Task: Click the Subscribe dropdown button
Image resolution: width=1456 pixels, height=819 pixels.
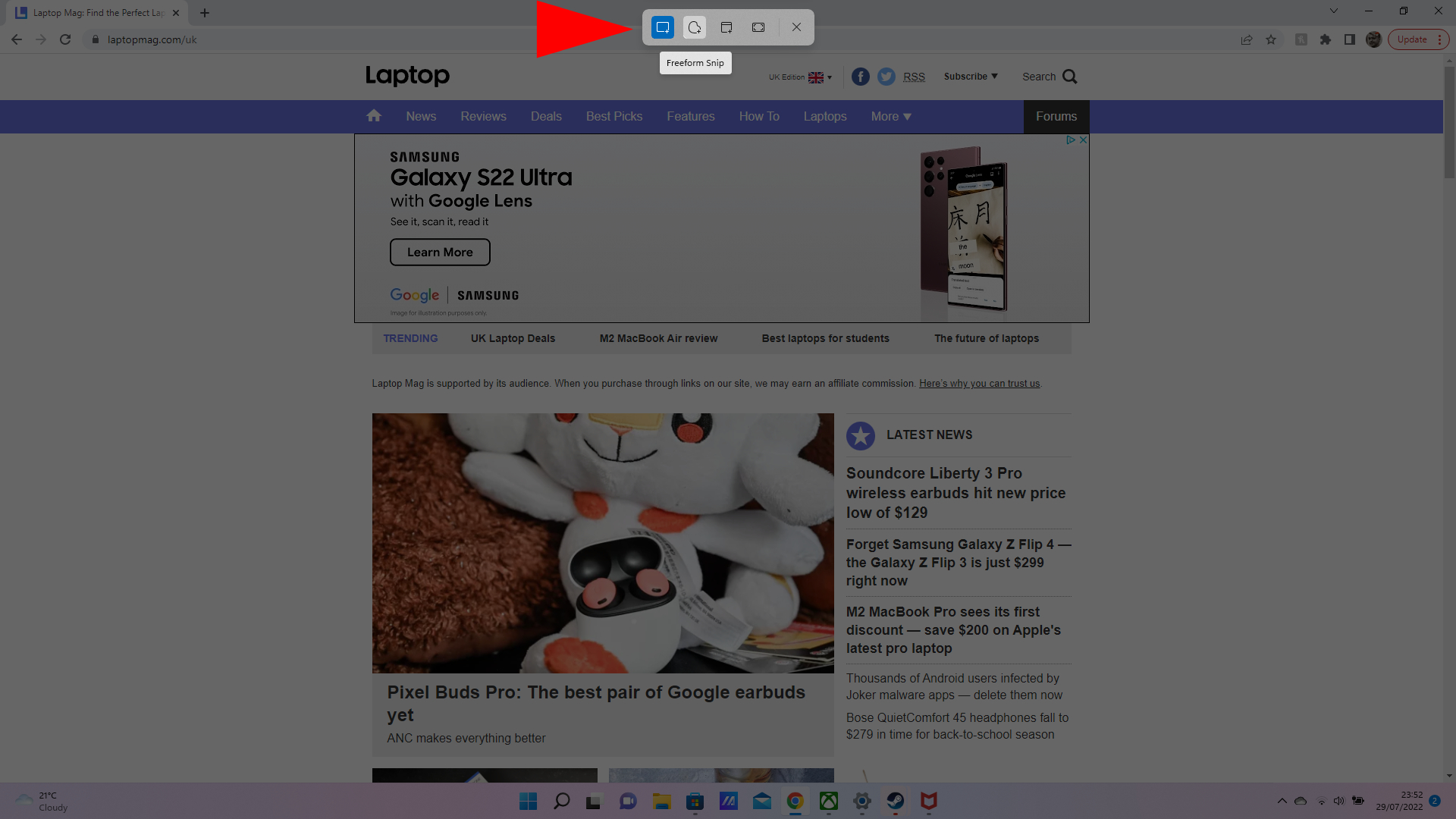Action: click(970, 77)
